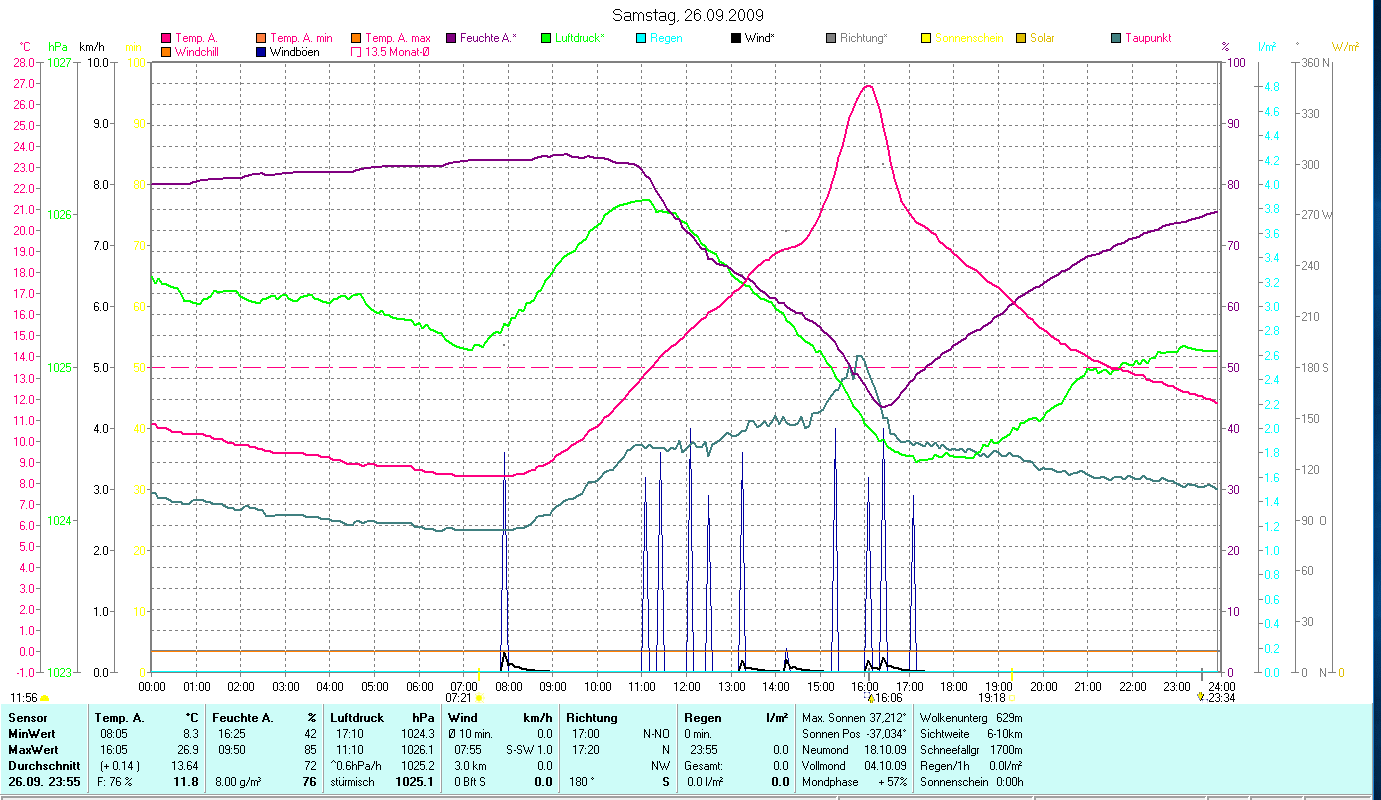Click the Solar legend label
Image resolution: width=1381 pixels, height=800 pixels.
point(1042,38)
